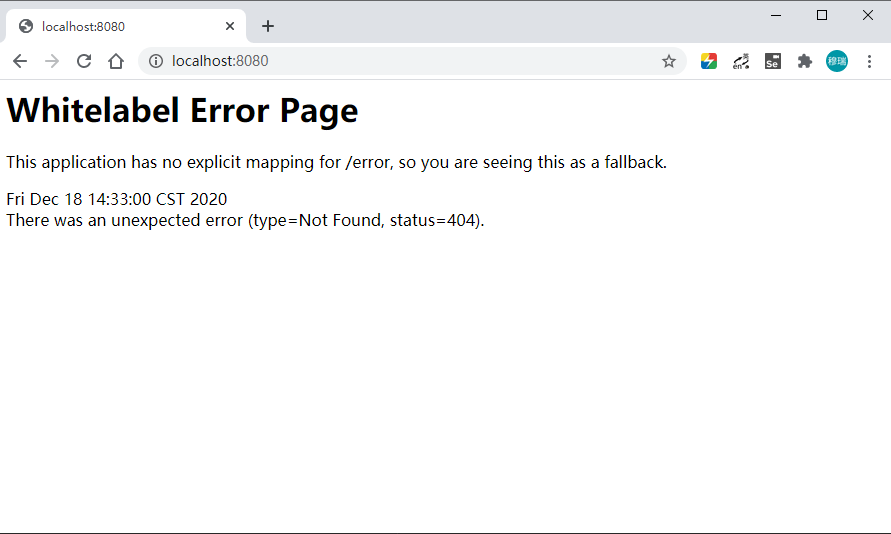
Task: Open a new tab
Action: [268, 26]
